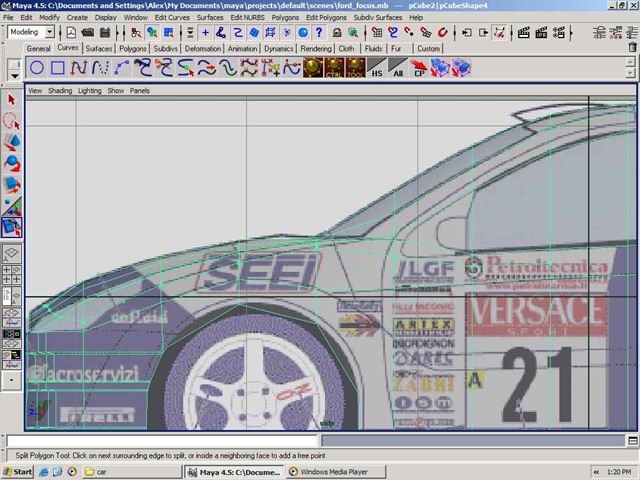Switch to single perspective view layout
This screenshot has width=640, height=480.
pyautogui.click(x=12, y=255)
